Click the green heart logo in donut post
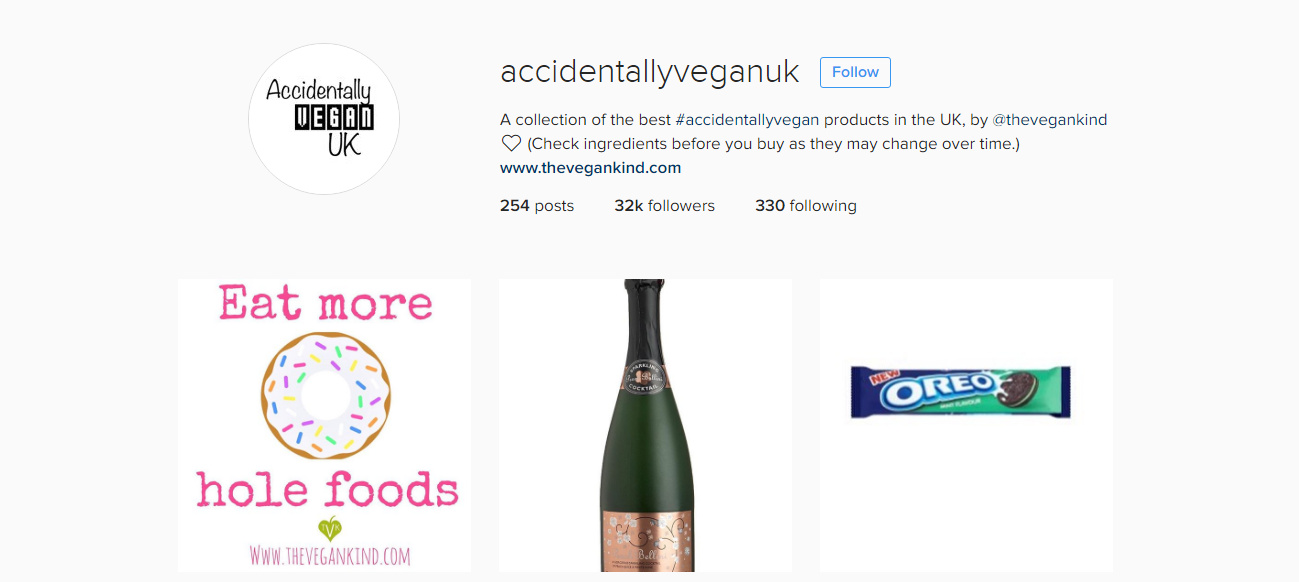Screen dimensions: 1299x582 330,529
